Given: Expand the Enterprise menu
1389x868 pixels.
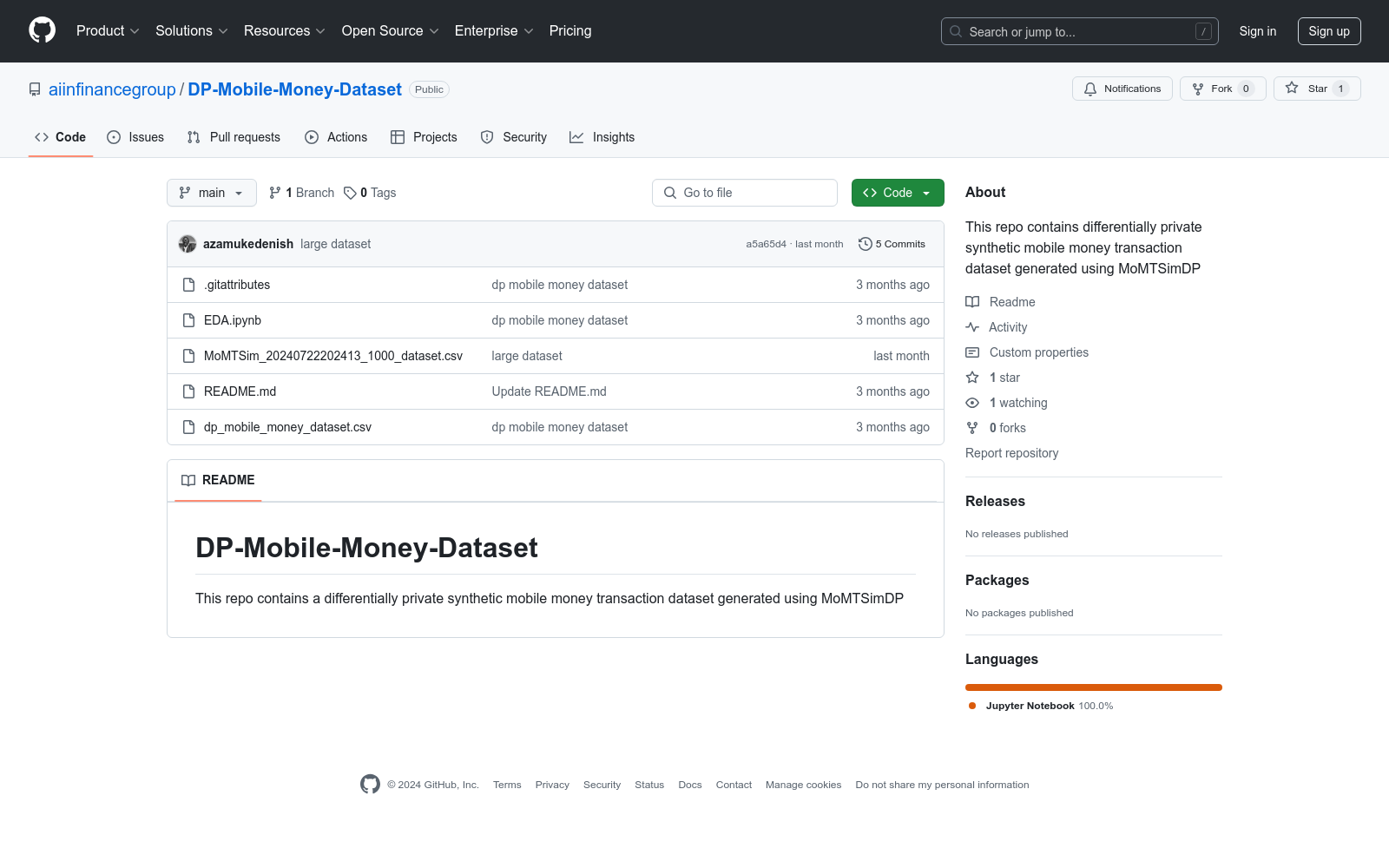Looking at the screenshot, I should click(x=494, y=31).
